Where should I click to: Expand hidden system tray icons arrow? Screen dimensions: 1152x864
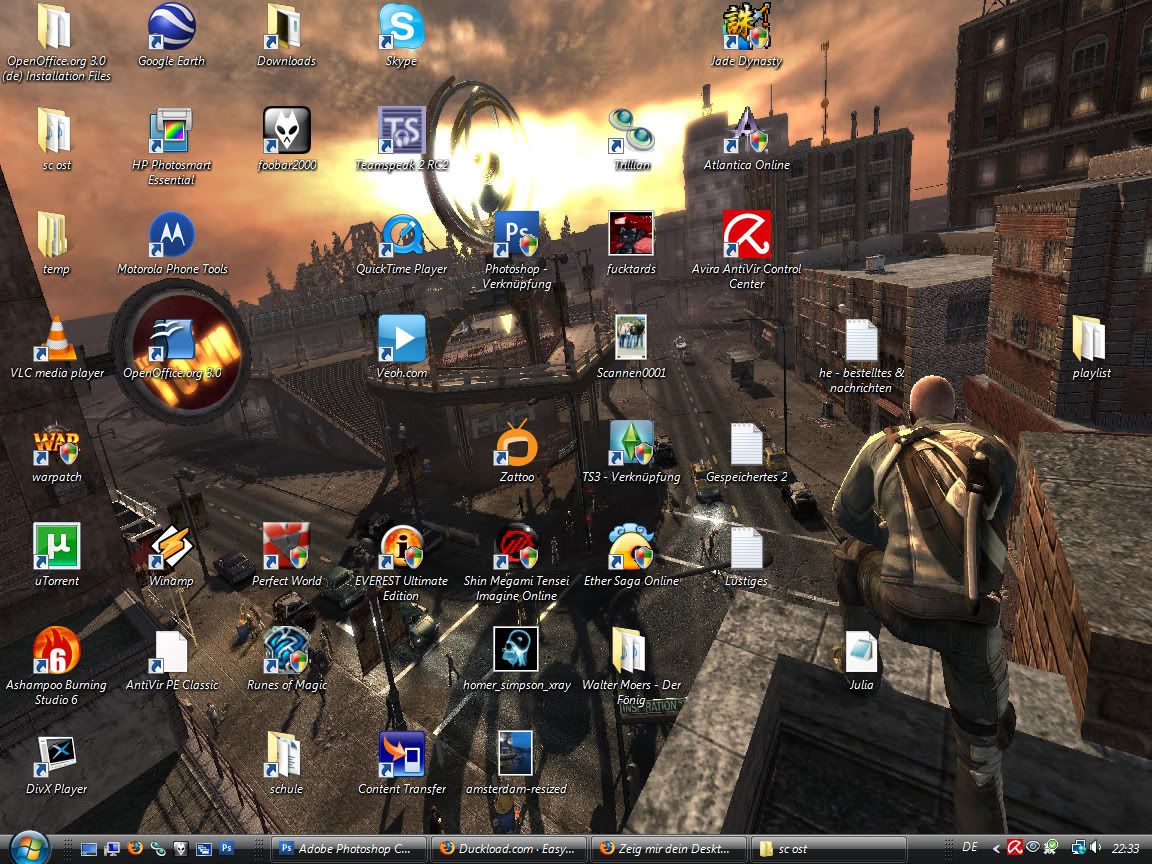(996, 849)
